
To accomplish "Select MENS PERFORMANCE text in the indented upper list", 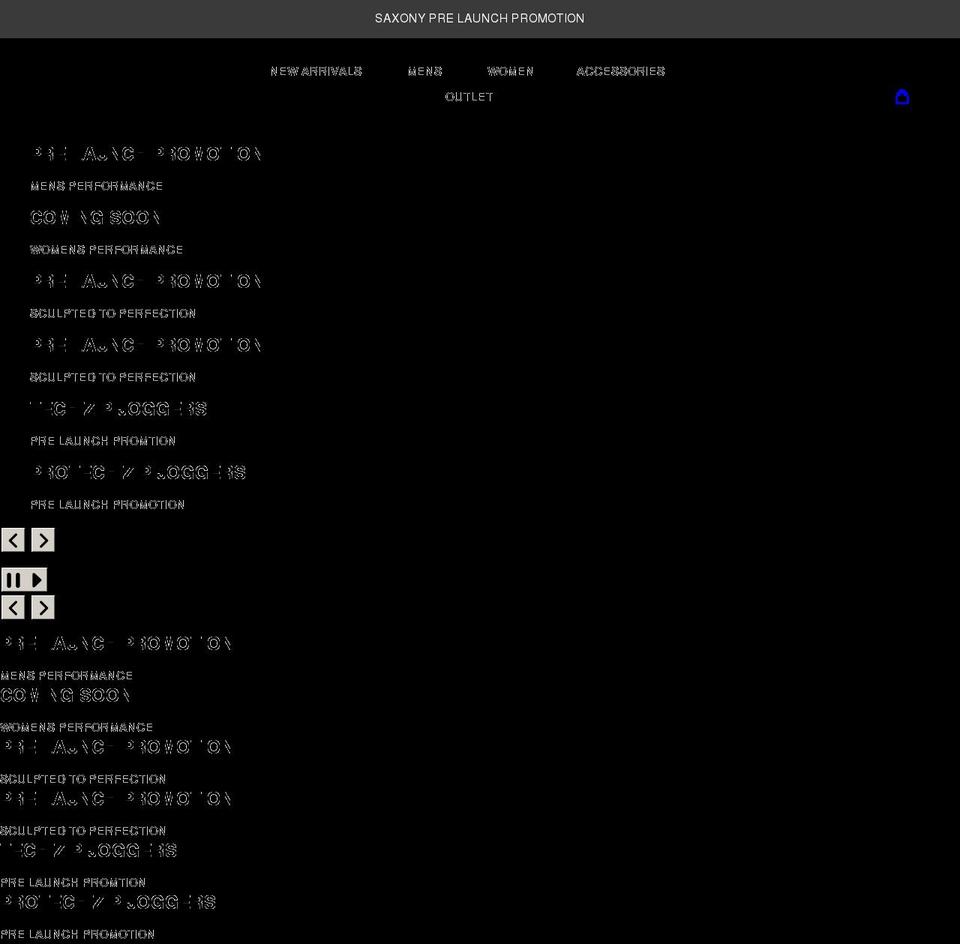I will click(x=96, y=186).
